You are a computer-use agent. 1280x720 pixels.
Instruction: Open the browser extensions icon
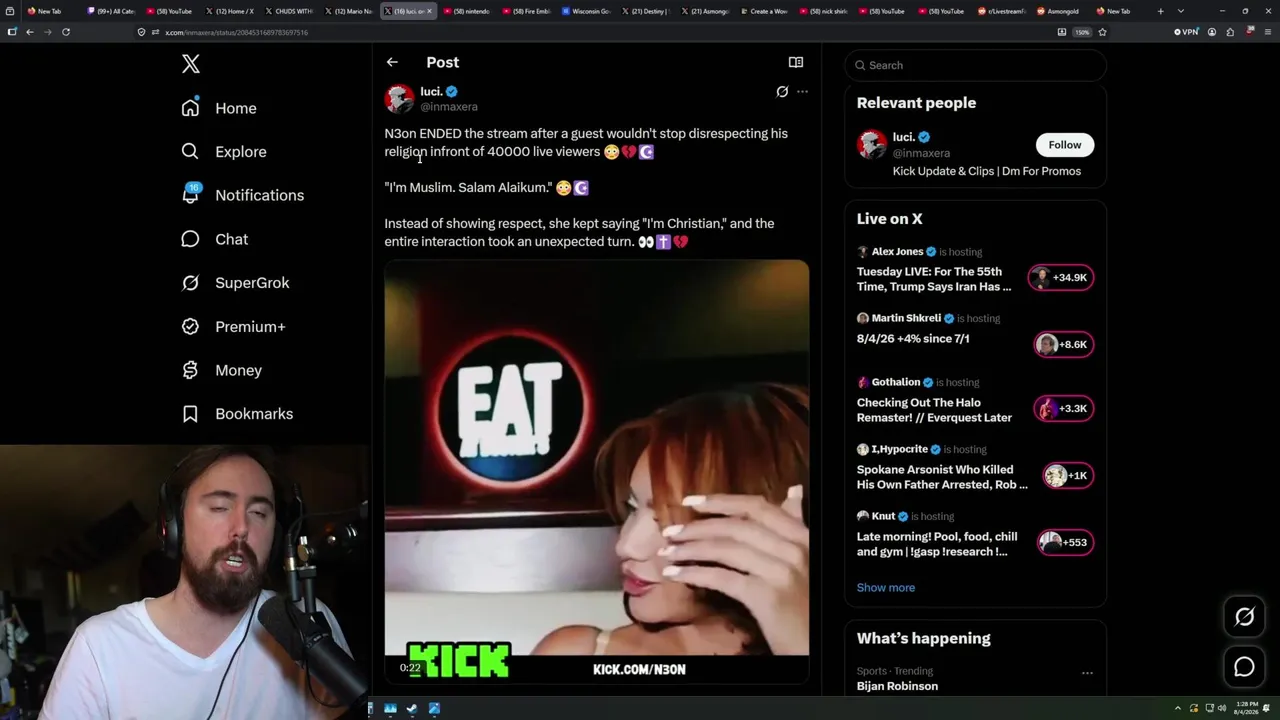click(x=1230, y=32)
